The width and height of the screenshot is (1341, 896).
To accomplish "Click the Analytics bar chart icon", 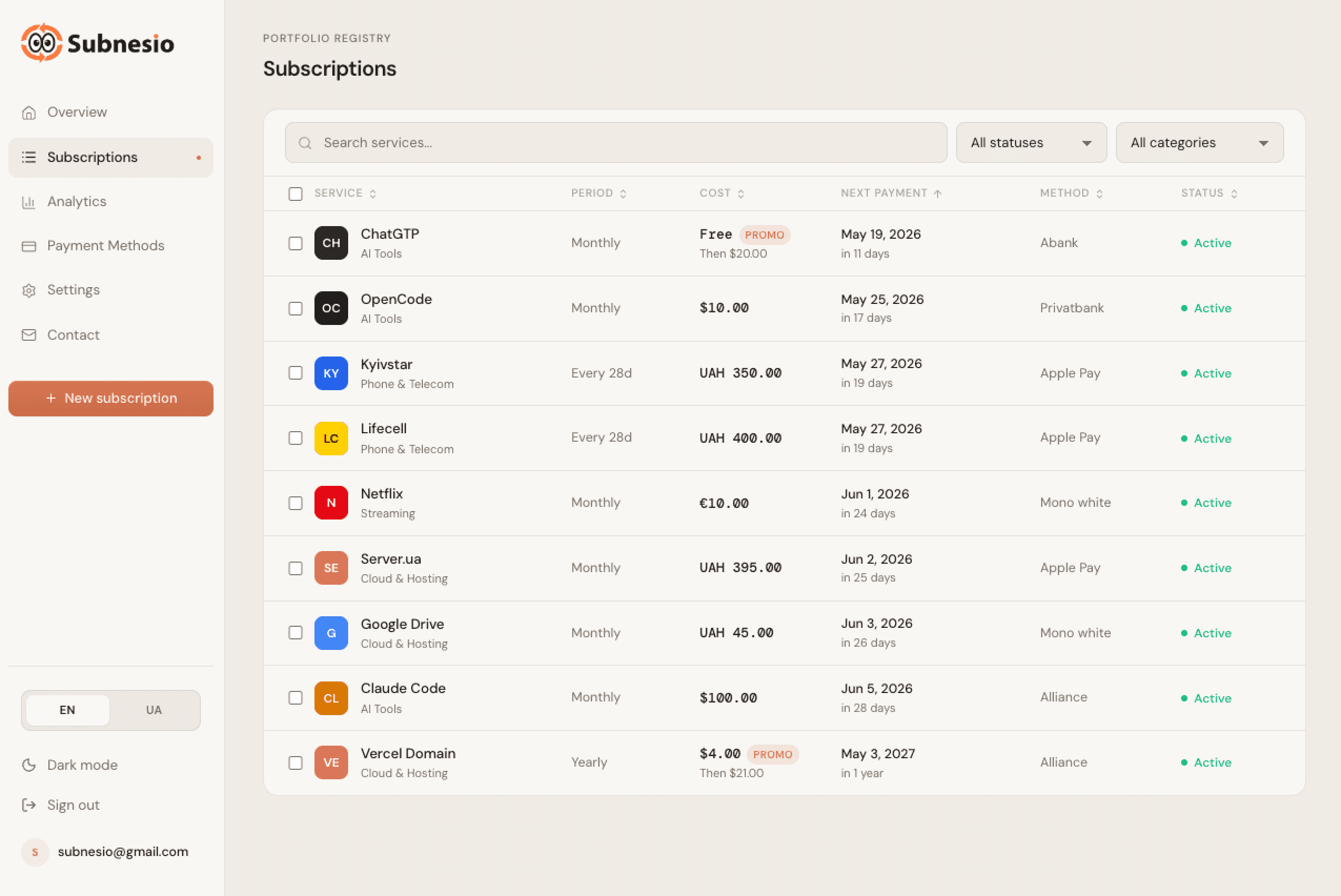I will (x=28, y=202).
